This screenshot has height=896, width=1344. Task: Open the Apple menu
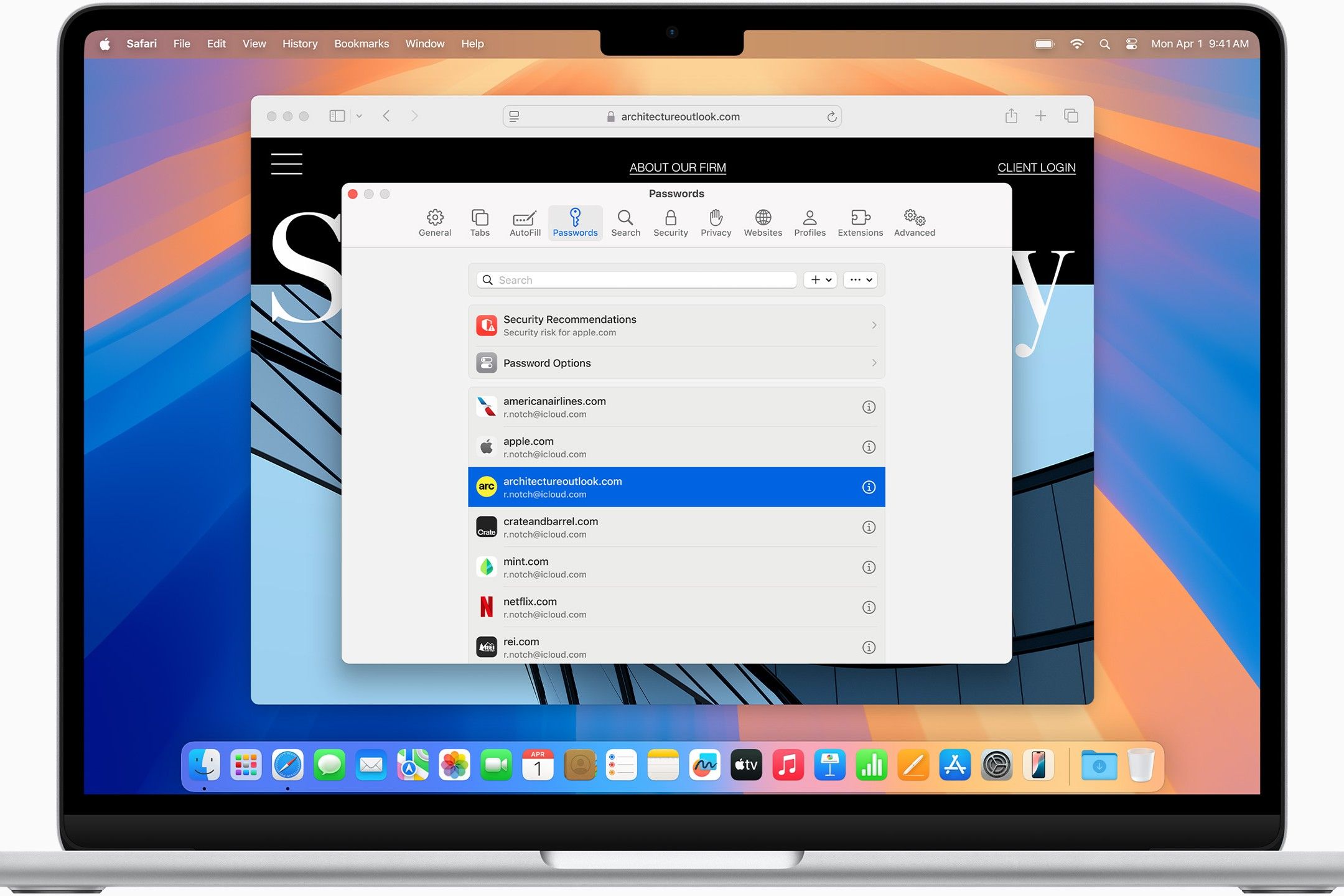pos(105,44)
